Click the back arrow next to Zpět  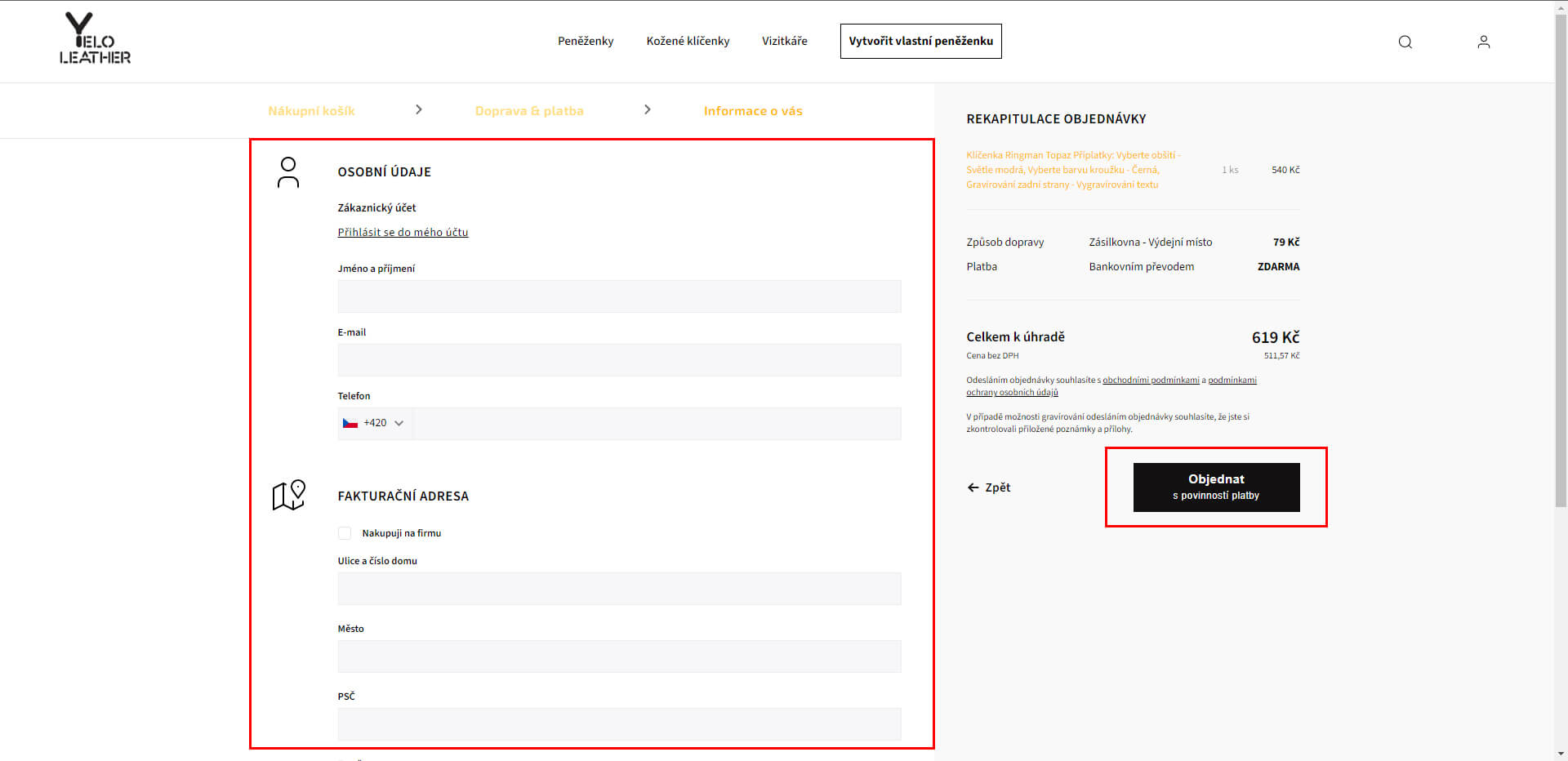(973, 487)
